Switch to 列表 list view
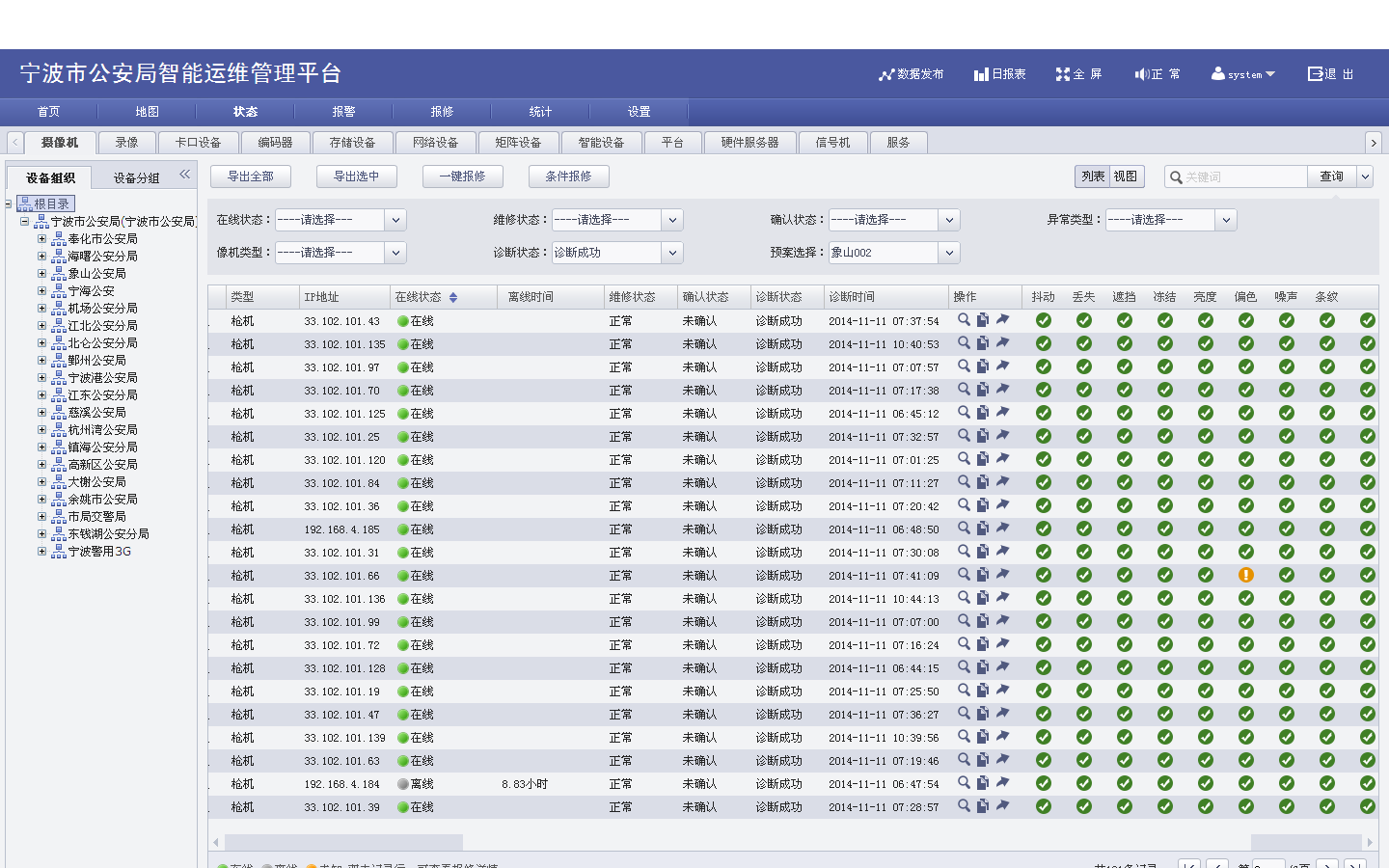 tap(1093, 176)
